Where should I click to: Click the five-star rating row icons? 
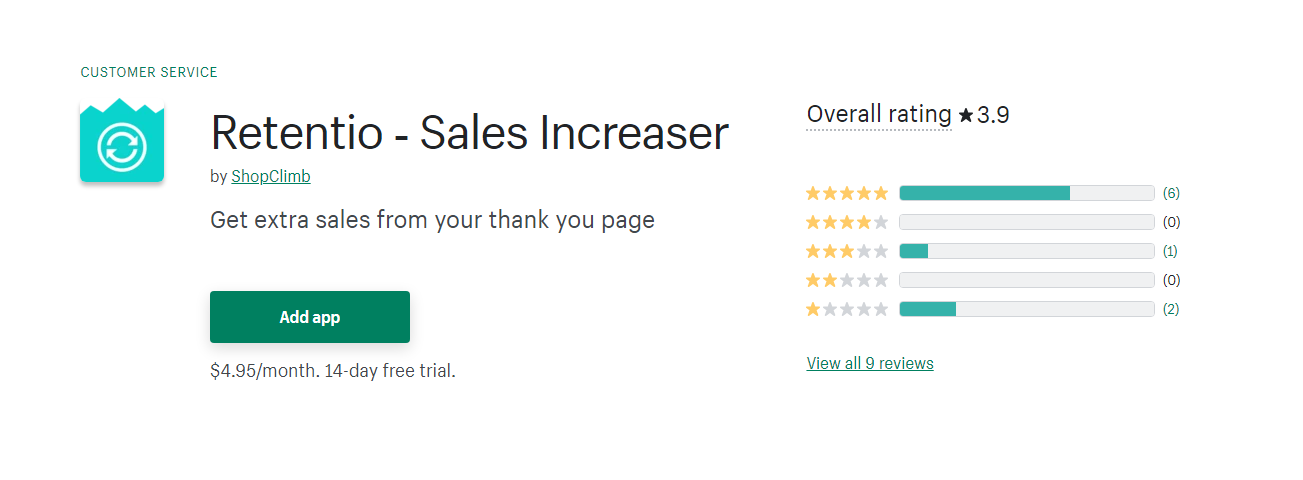847,193
